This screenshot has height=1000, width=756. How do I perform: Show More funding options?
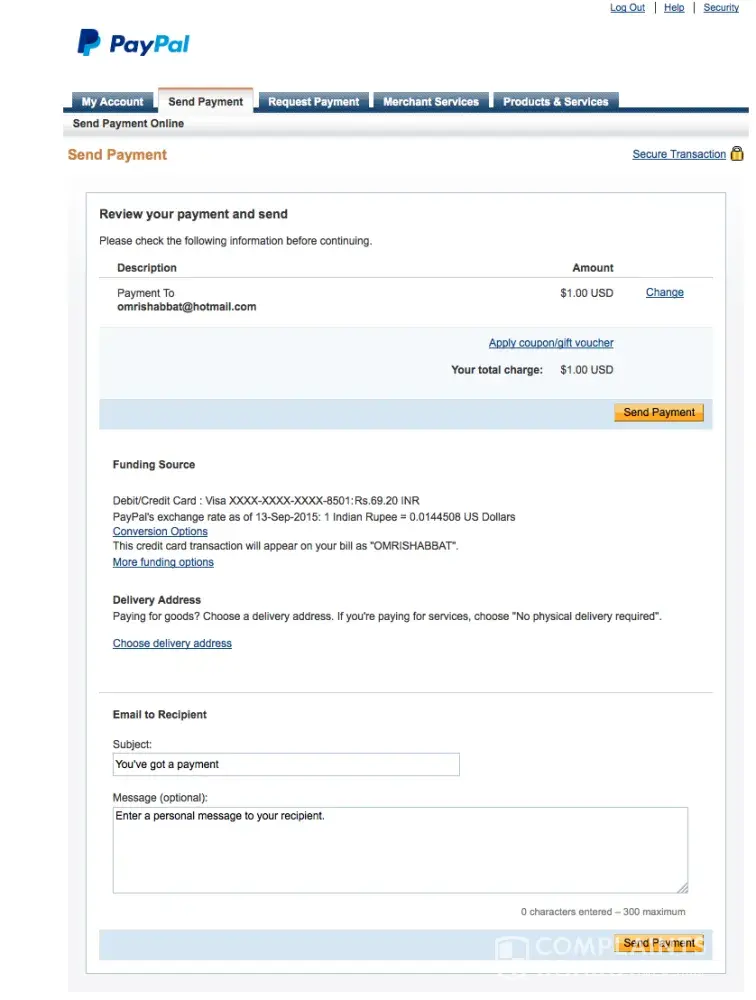[163, 563]
